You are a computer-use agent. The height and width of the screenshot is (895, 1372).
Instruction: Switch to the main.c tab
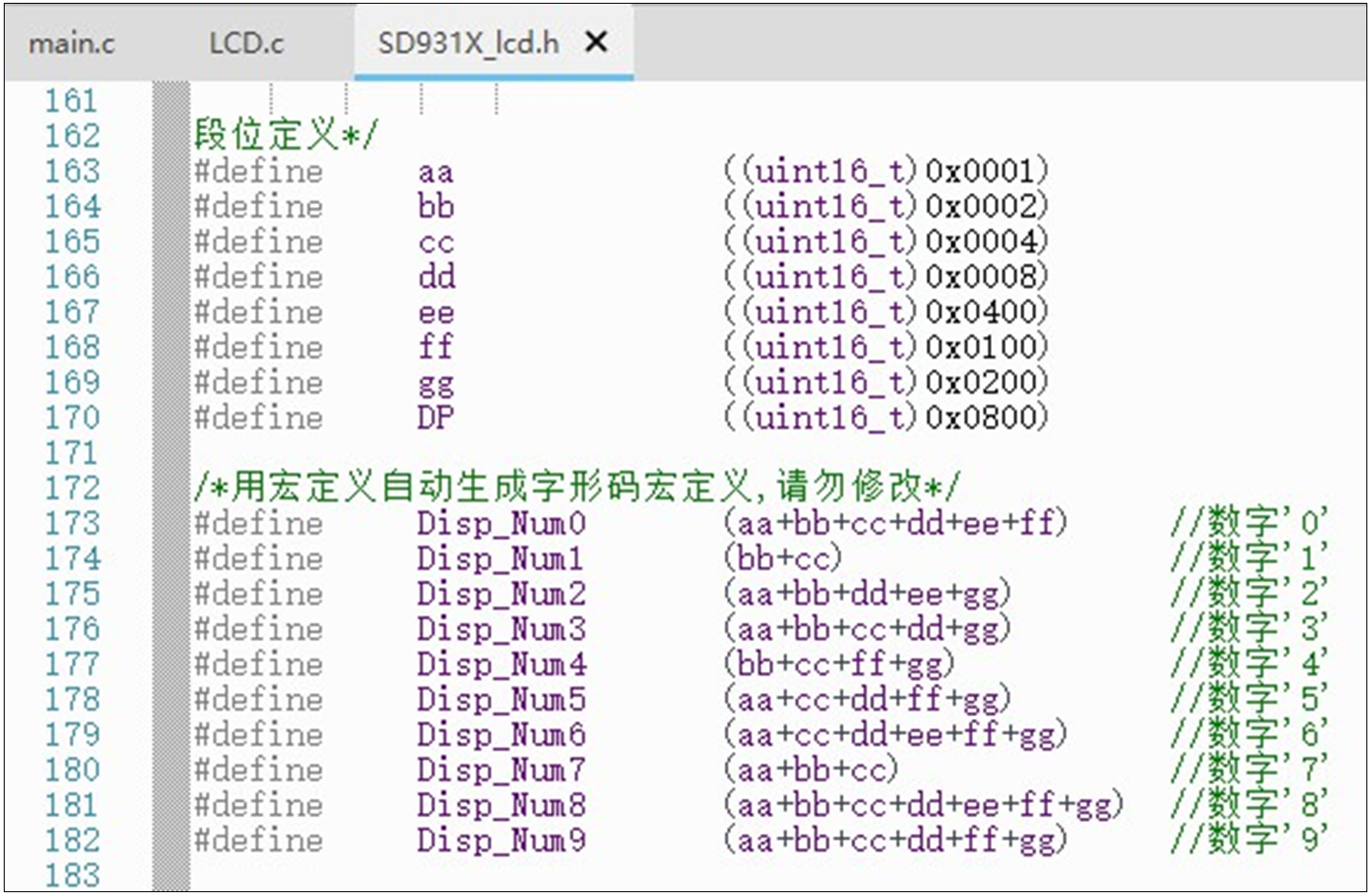pyautogui.click(x=72, y=43)
